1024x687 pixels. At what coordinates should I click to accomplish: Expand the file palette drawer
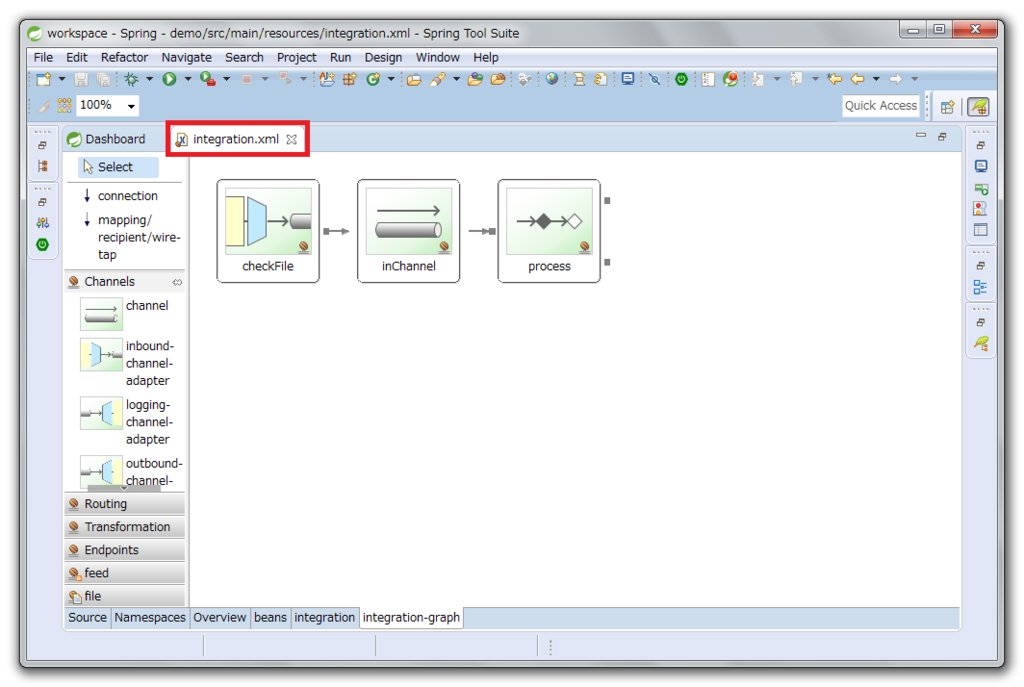coord(125,596)
